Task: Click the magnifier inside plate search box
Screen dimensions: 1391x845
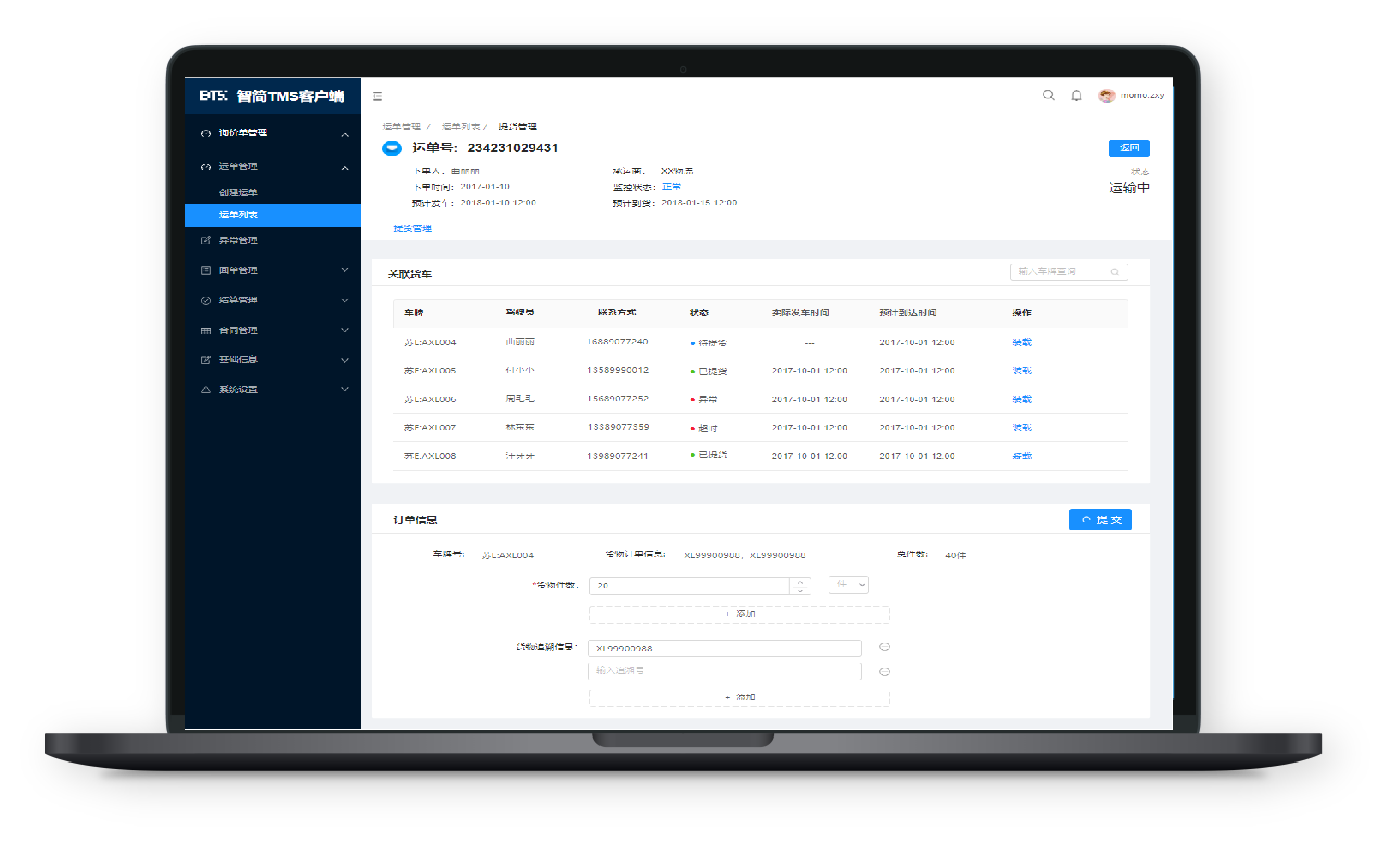Action: pyautogui.click(x=1115, y=272)
